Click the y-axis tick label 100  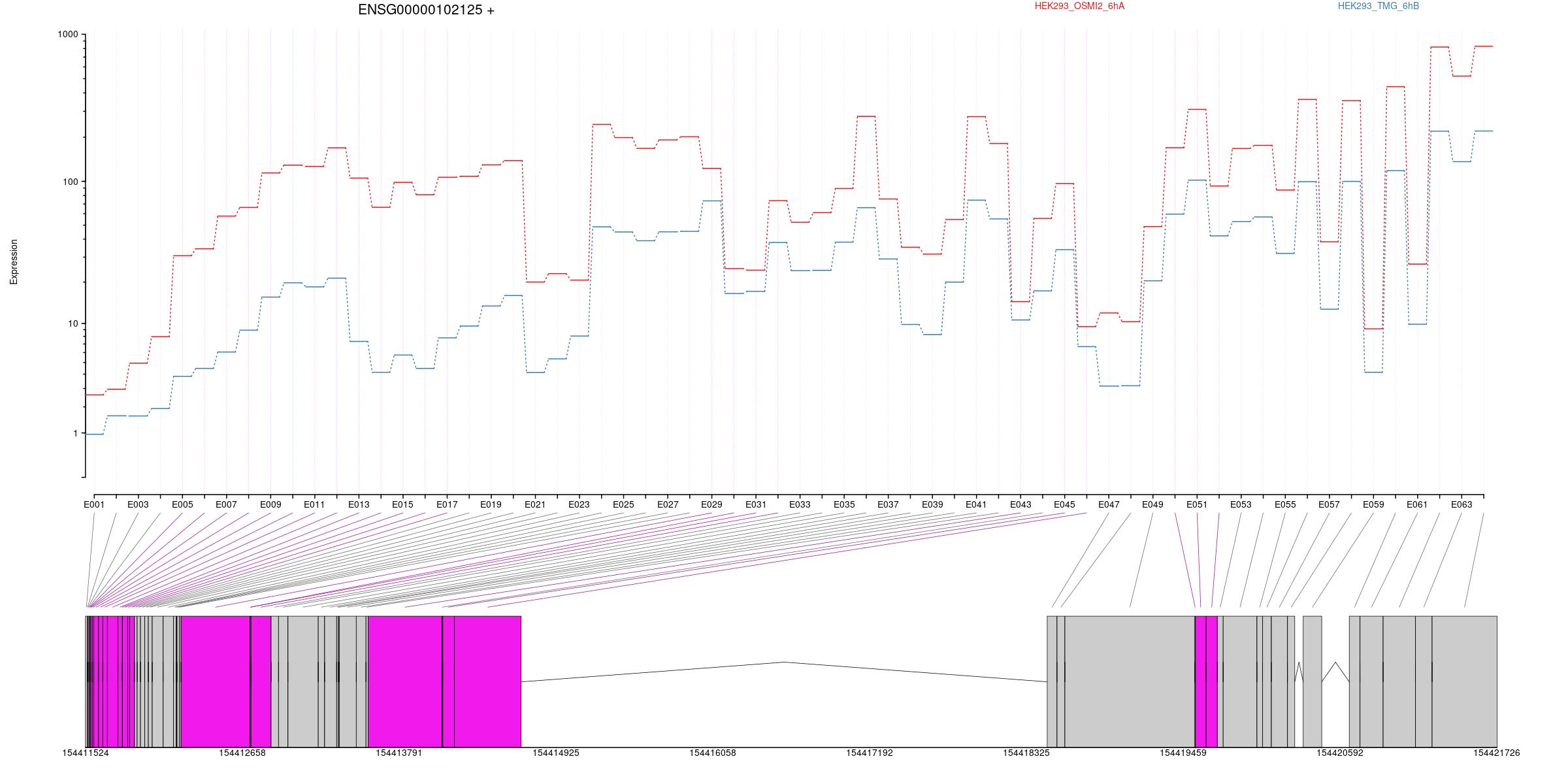coord(71,182)
